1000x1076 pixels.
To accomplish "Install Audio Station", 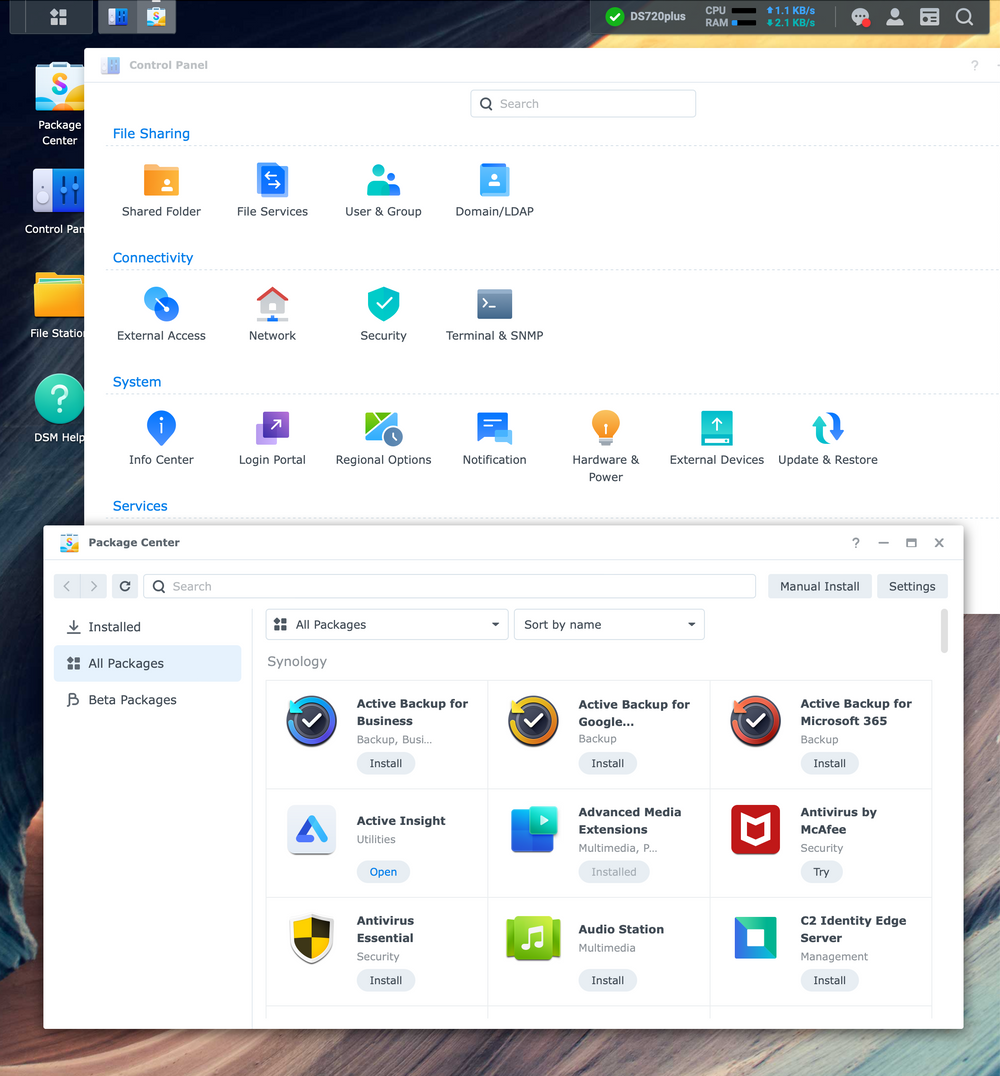I will (x=607, y=980).
